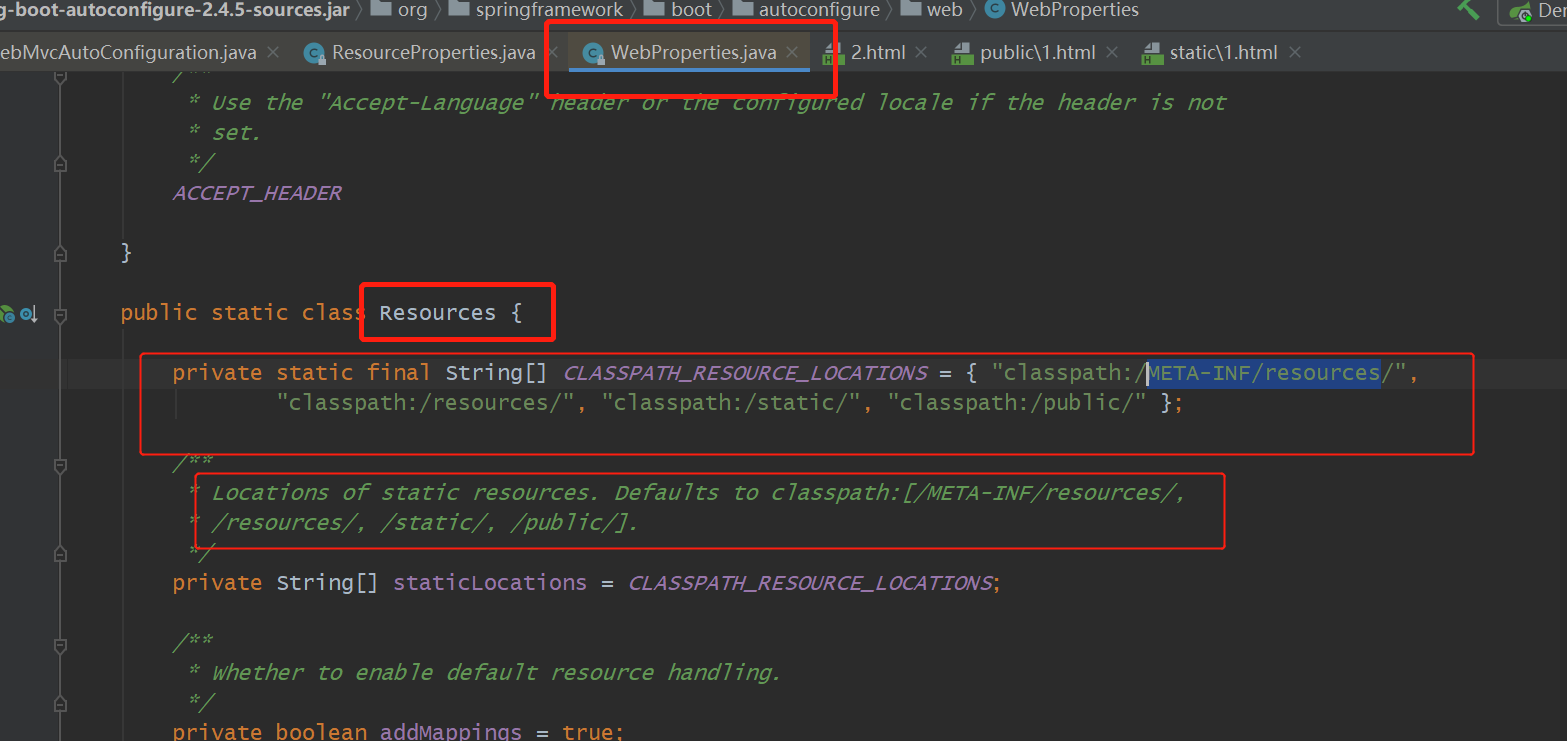1567x741 pixels.
Task: Click fold end marker above the staticLocations line
Action: (60, 553)
